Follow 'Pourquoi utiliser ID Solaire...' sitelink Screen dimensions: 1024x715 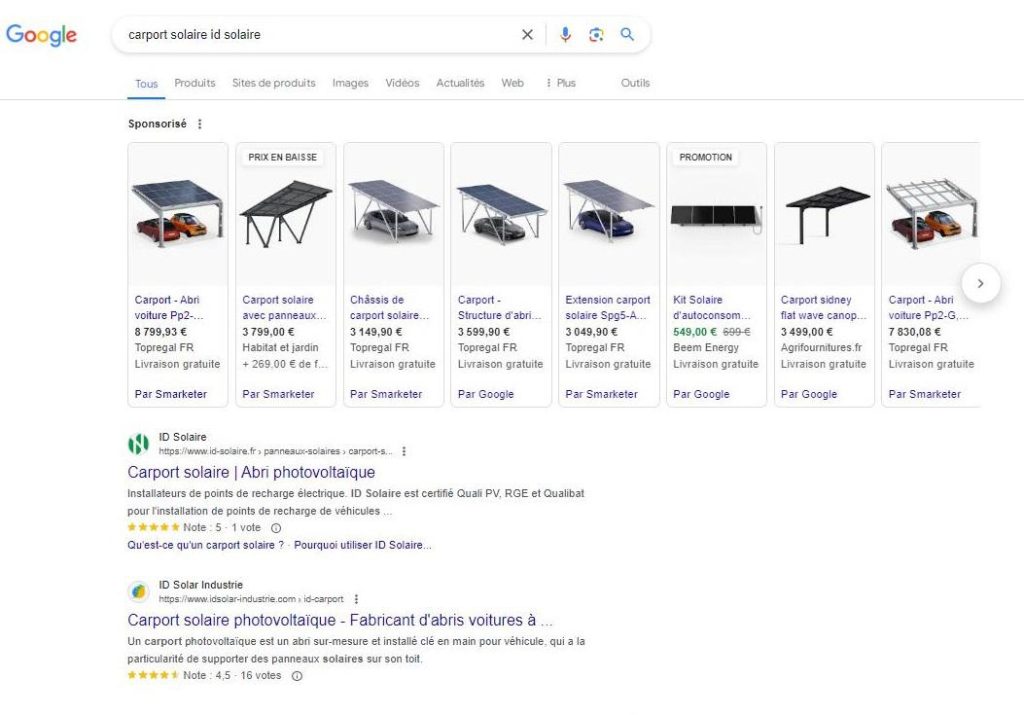pos(362,545)
